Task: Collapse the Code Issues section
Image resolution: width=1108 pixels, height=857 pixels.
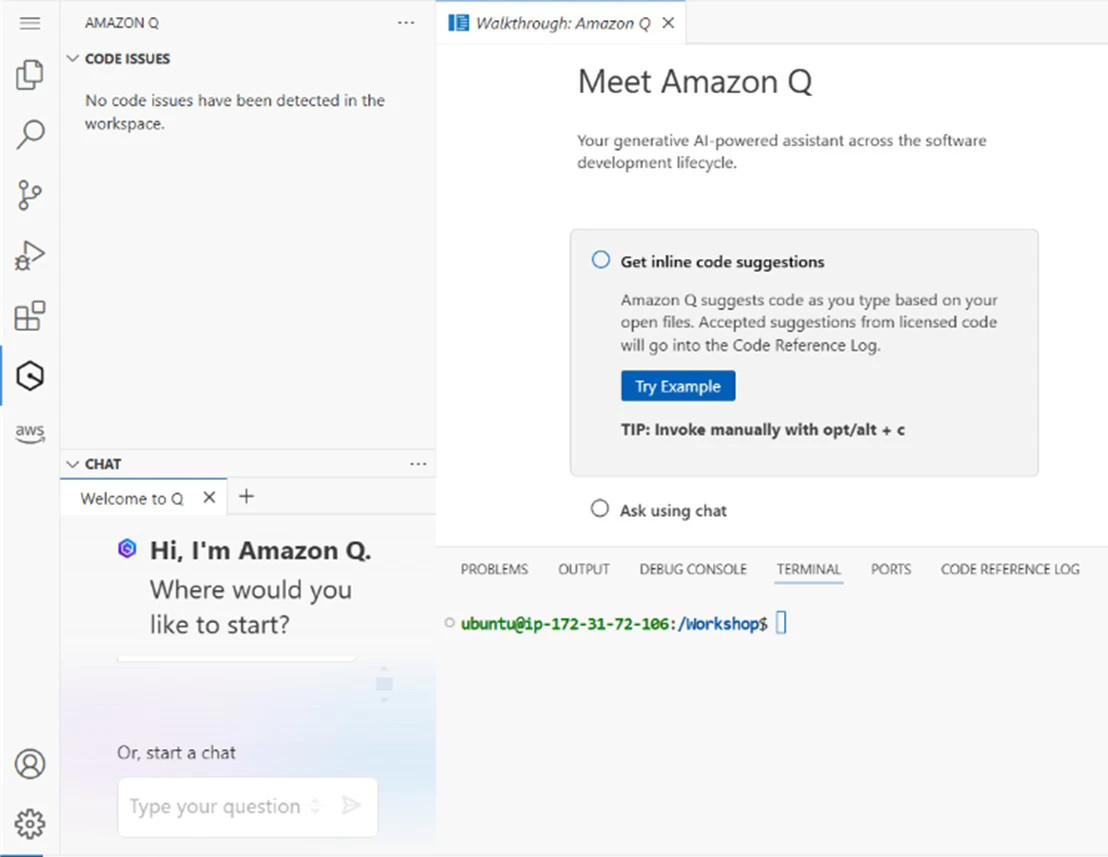Action: pyautogui.click(x=72, y=59)
